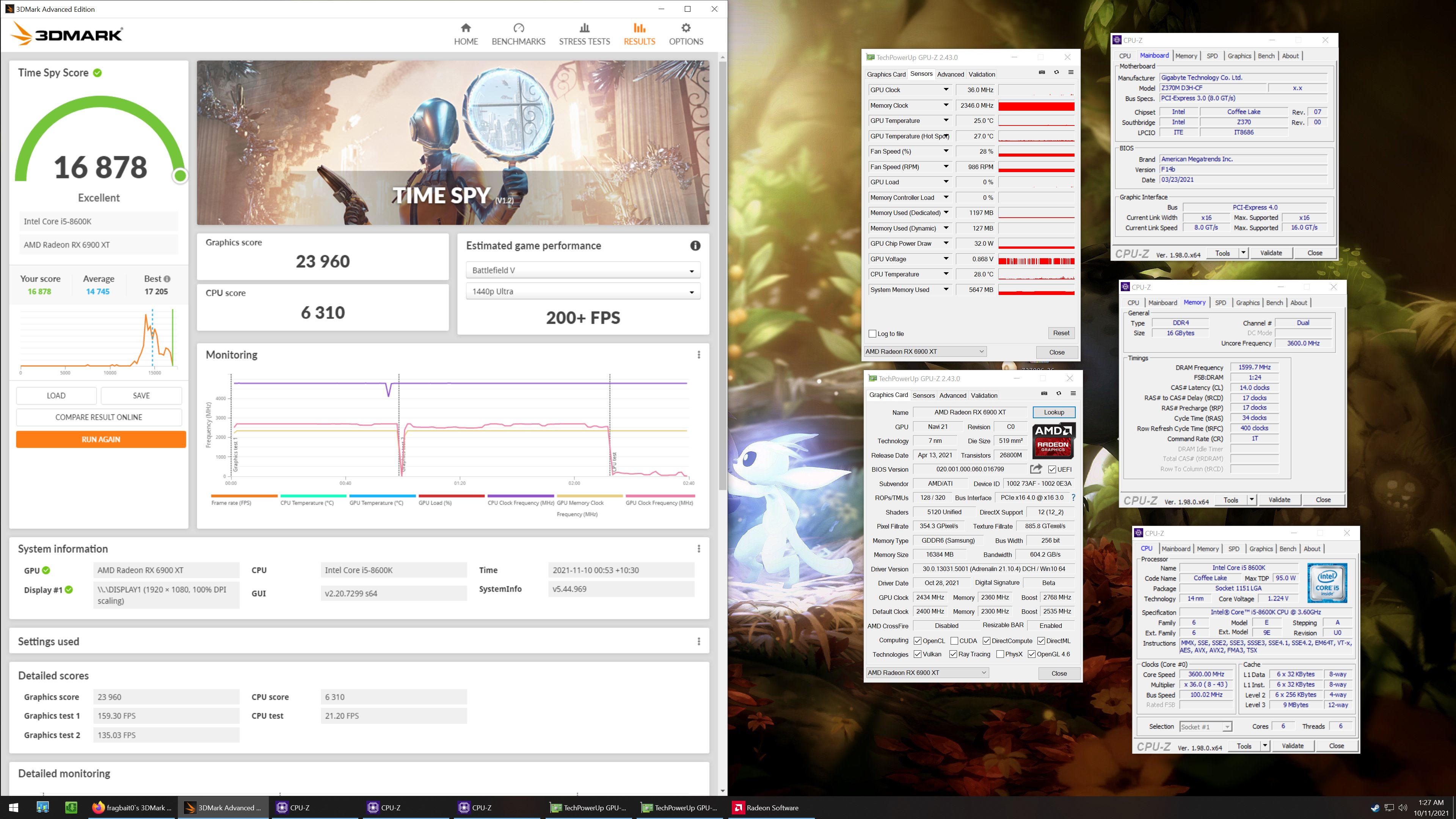Click the Validate button in CPU-Z Memory window
The height and width of the screenshot is (819, 1456).
coord(1279,500)
